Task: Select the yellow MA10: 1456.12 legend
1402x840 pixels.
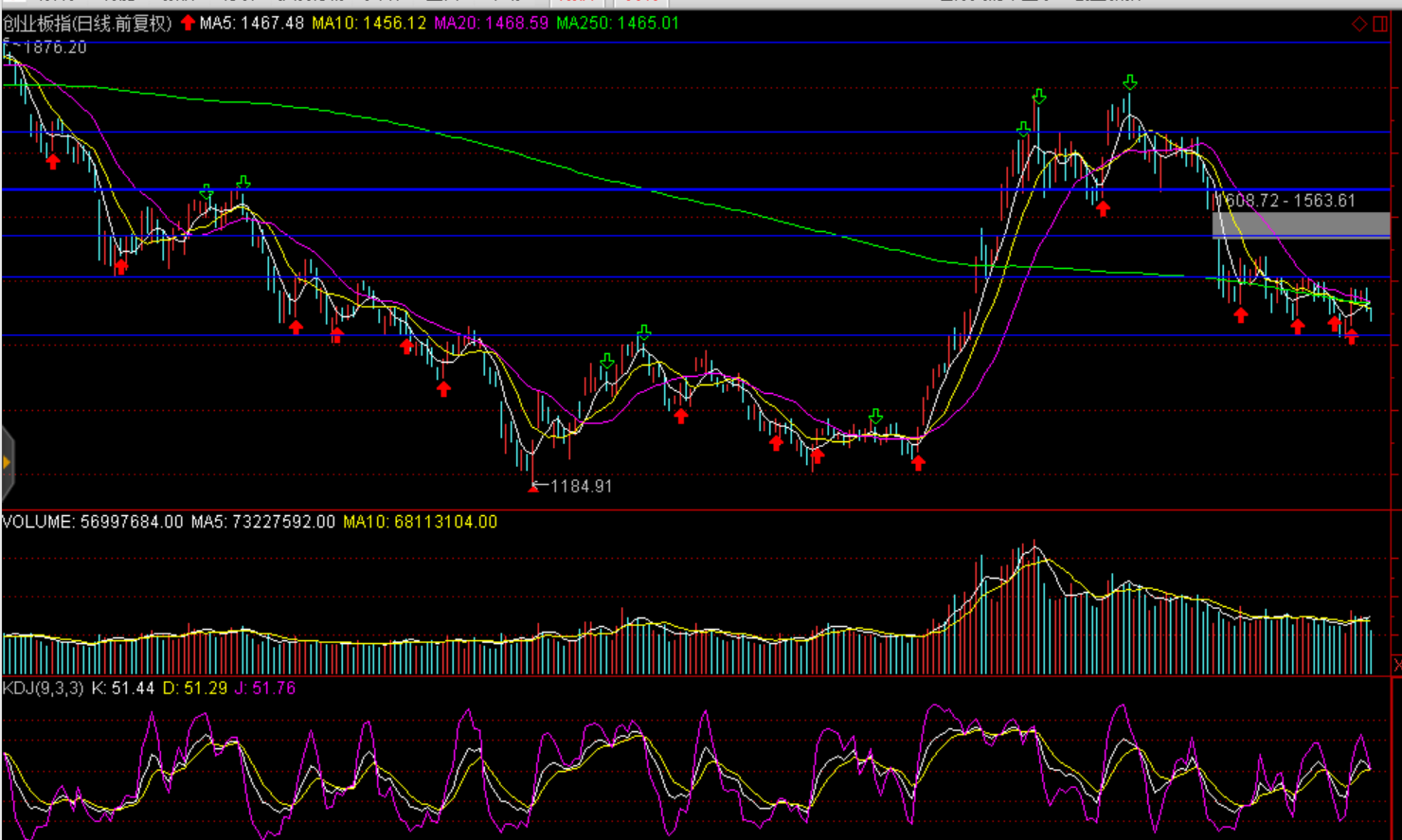Action: point(369,23)
